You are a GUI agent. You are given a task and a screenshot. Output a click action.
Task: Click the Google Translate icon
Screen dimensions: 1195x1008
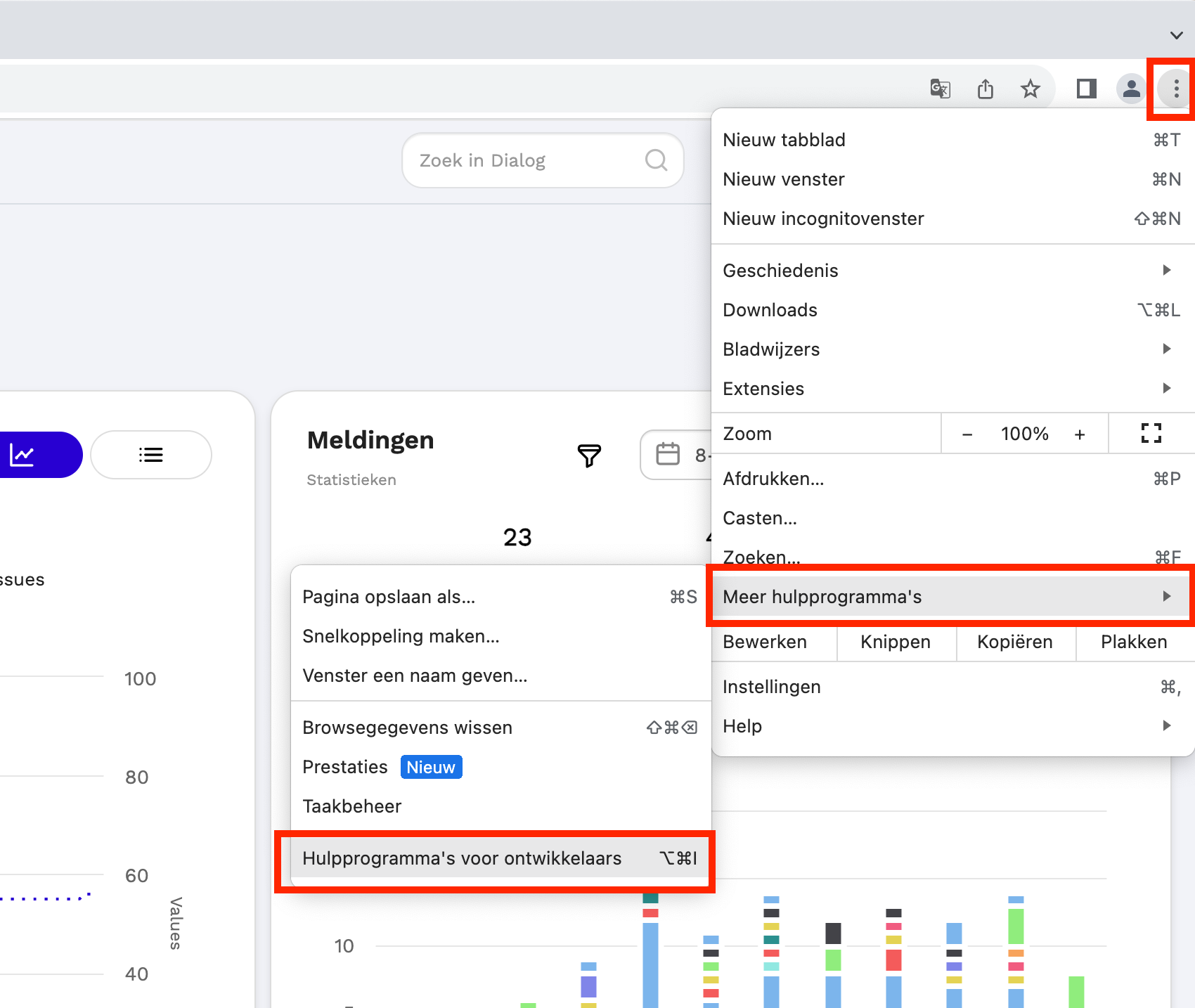[x=940, y=89]
